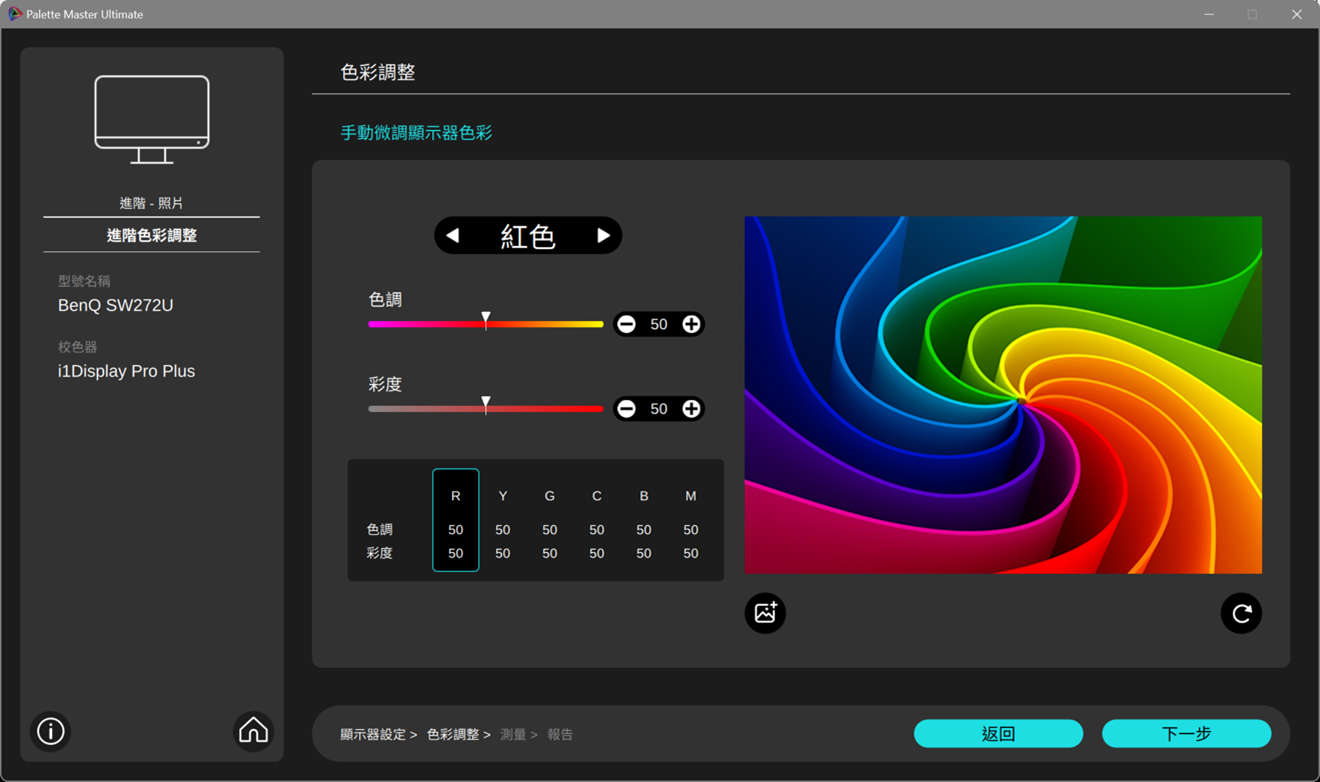Open the info icon in sidebar
Screen dimensions: 1320x782
[51, 731]
